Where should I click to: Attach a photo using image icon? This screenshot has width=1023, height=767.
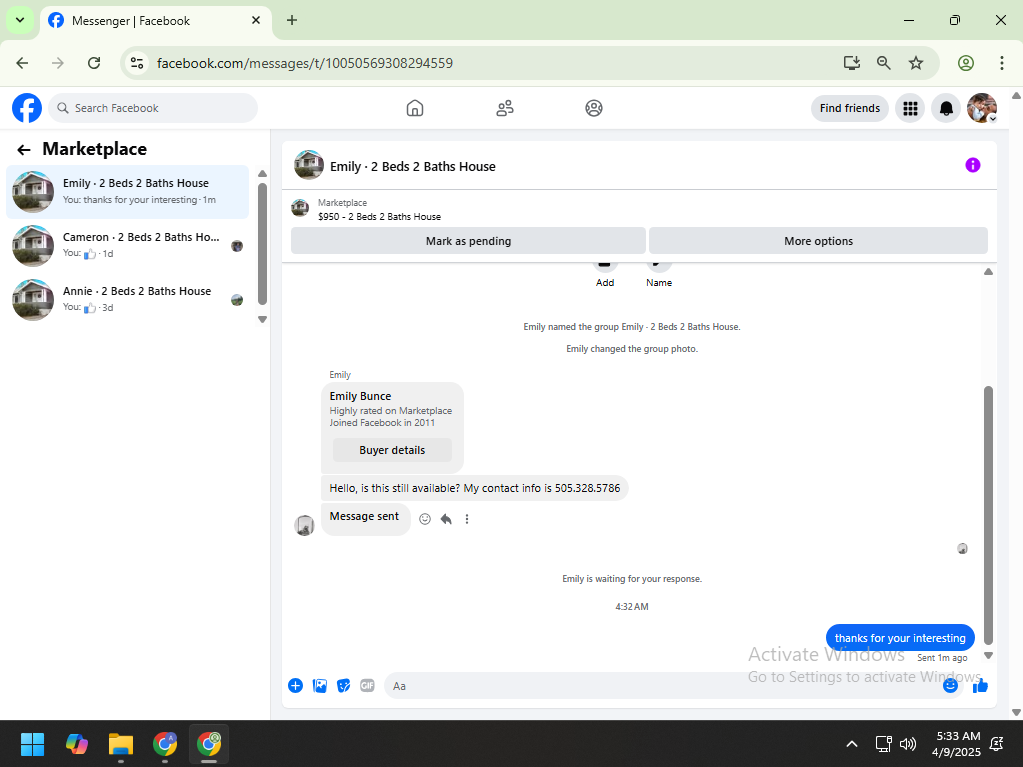coord(320,685)
